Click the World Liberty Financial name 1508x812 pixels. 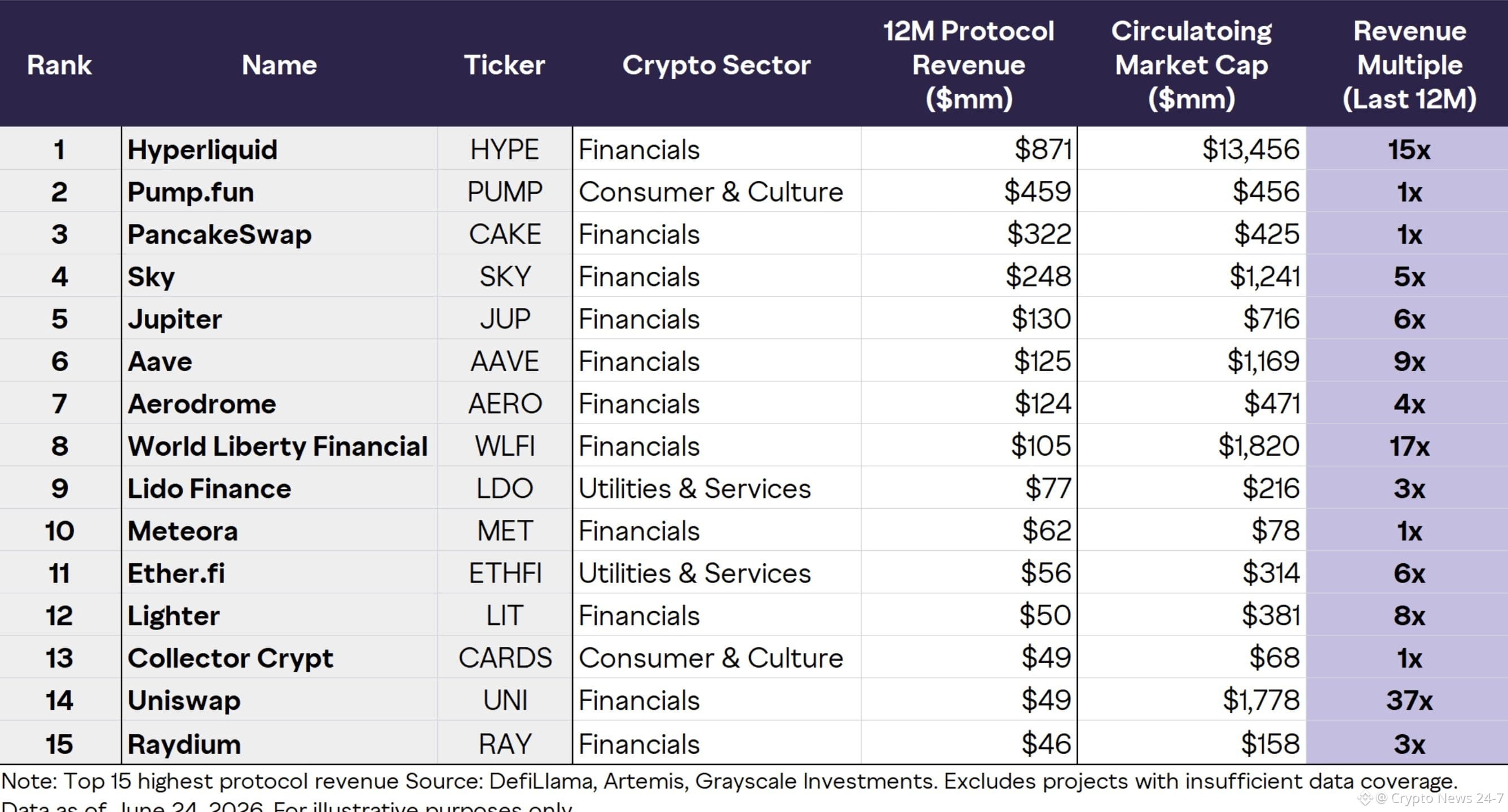[x=277, y=446]
